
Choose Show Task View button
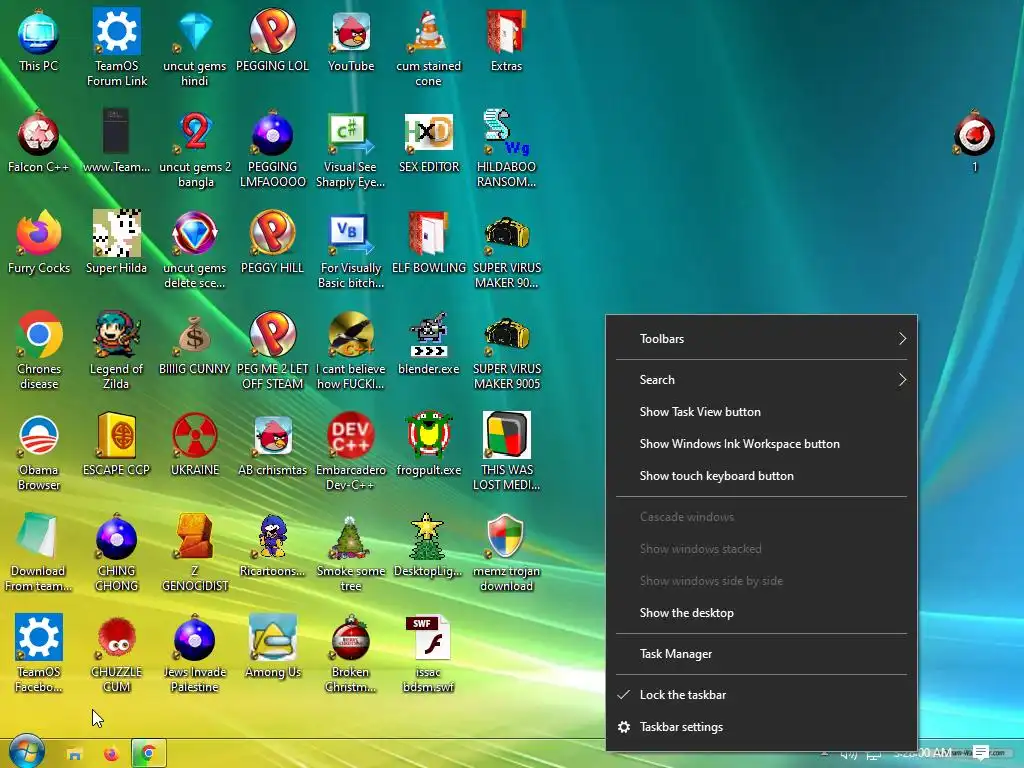[761, 411]
